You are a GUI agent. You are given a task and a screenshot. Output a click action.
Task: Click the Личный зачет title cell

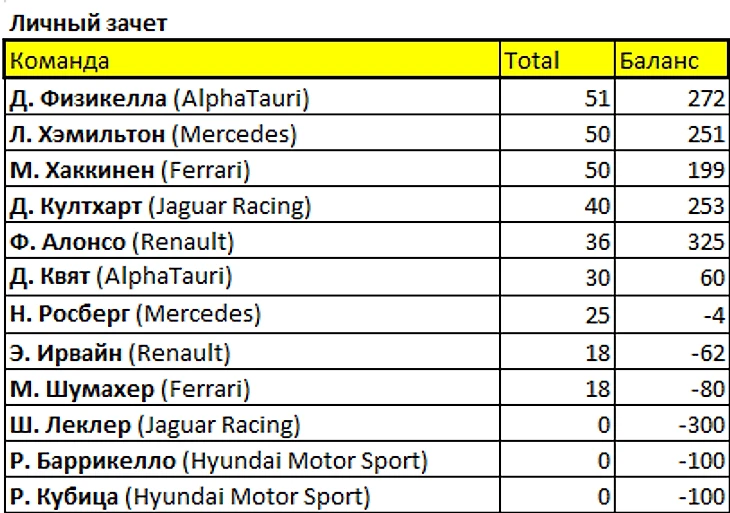pyautogui.click(x=88, y=23)
